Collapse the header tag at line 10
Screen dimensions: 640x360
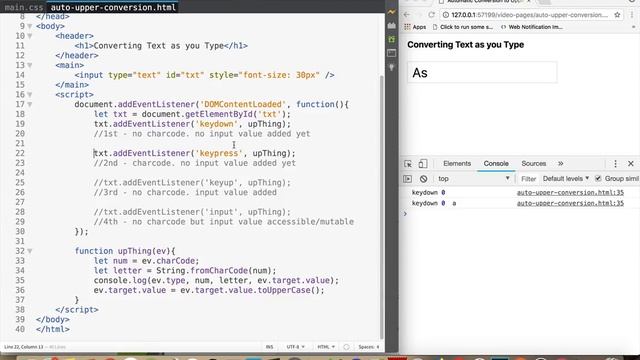click(30, 36)
